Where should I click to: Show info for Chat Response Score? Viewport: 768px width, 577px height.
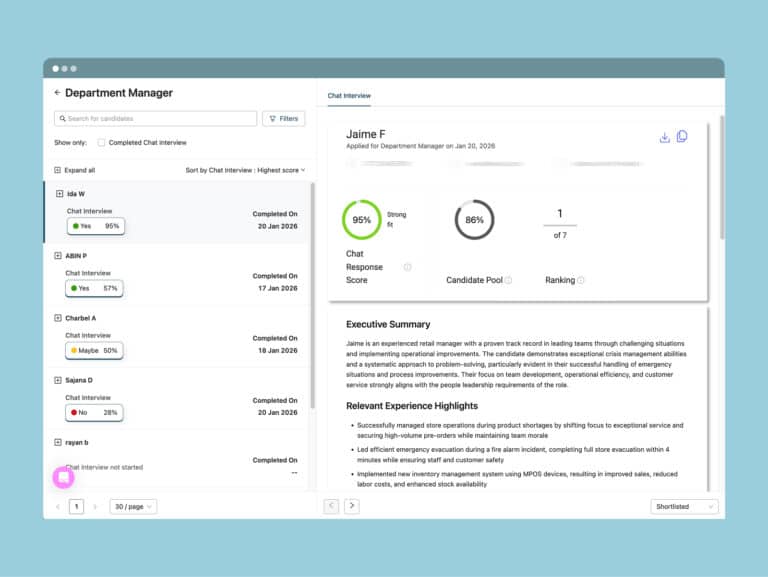click(408, 267)
